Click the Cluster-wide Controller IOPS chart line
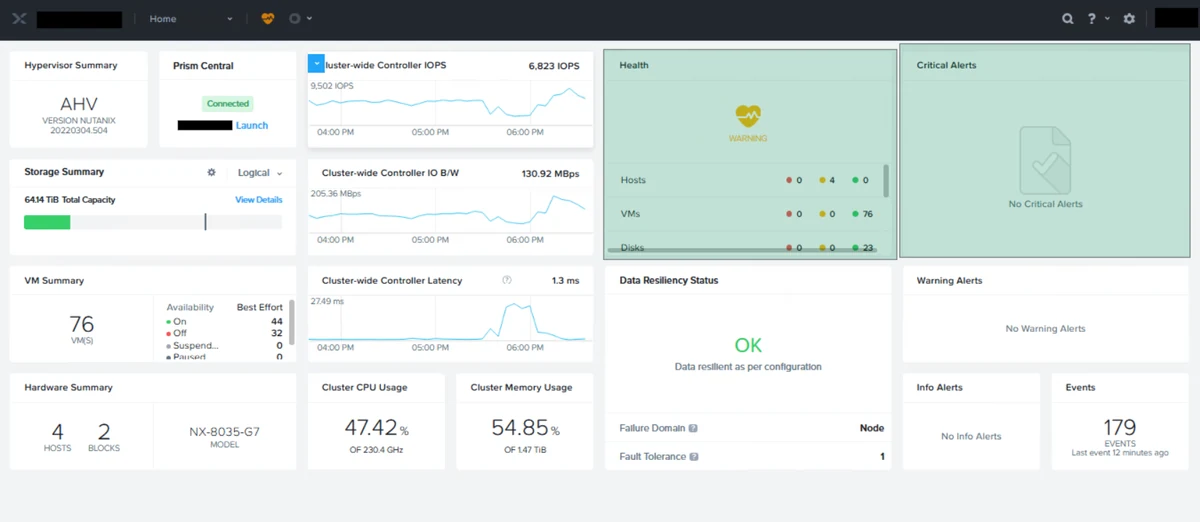The width and height of the screenshot is (1200, 522). pos(447,102)
